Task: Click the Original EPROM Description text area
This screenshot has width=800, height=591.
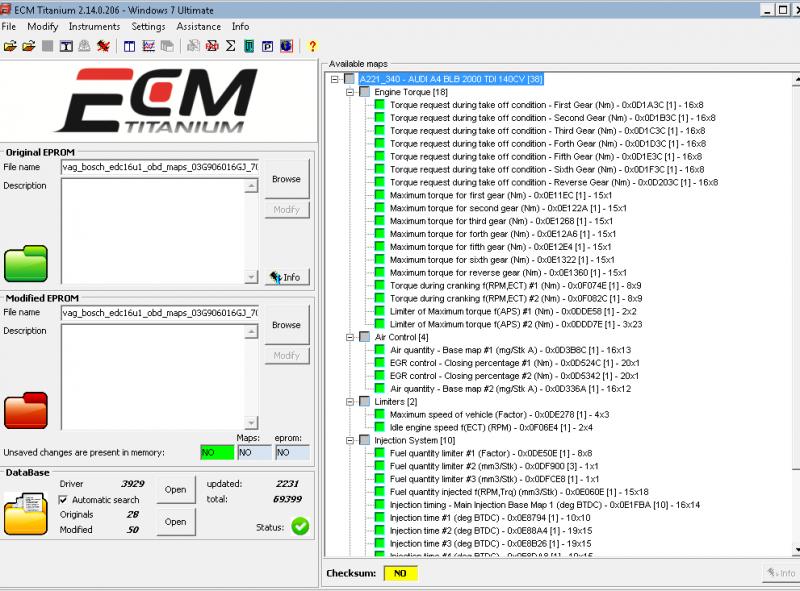Action: coord(153,231)
